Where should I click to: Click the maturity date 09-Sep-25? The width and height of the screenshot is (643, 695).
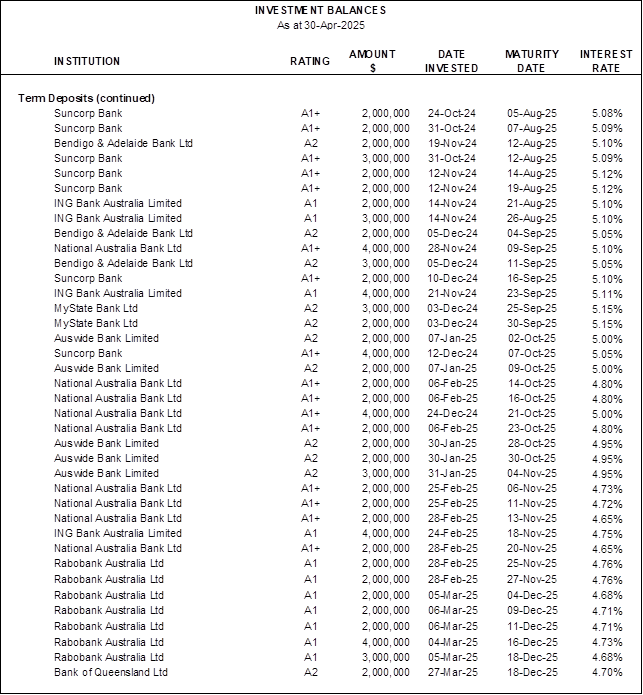[532, 248]
